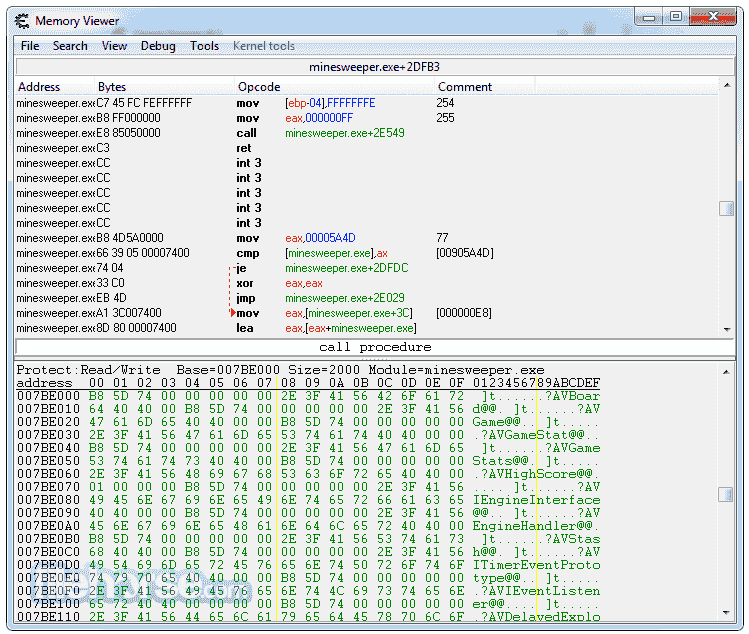Click the disassembler vertical scrollbar thumb
The height and width of the screenshot is (634, 749).
click(726, 208)
